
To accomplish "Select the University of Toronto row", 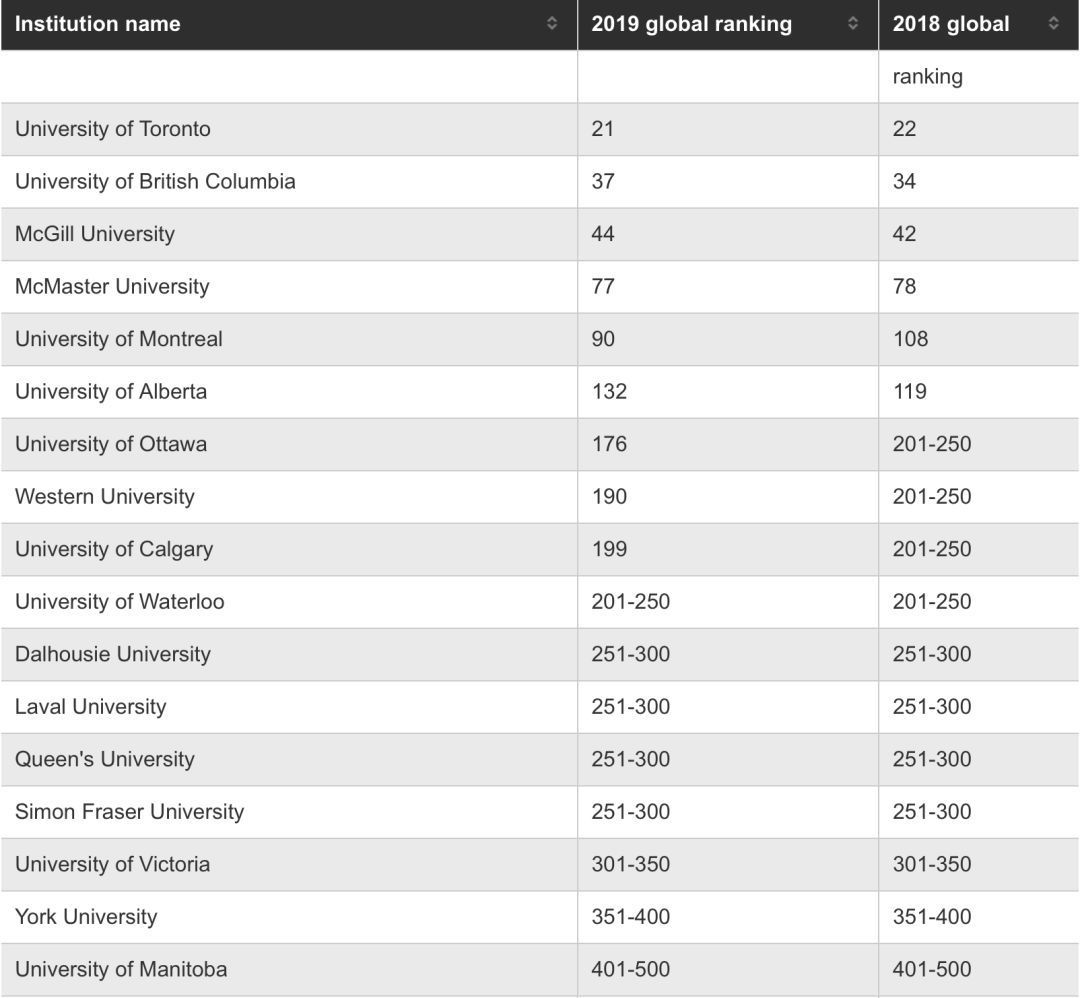I will point(540,129).
